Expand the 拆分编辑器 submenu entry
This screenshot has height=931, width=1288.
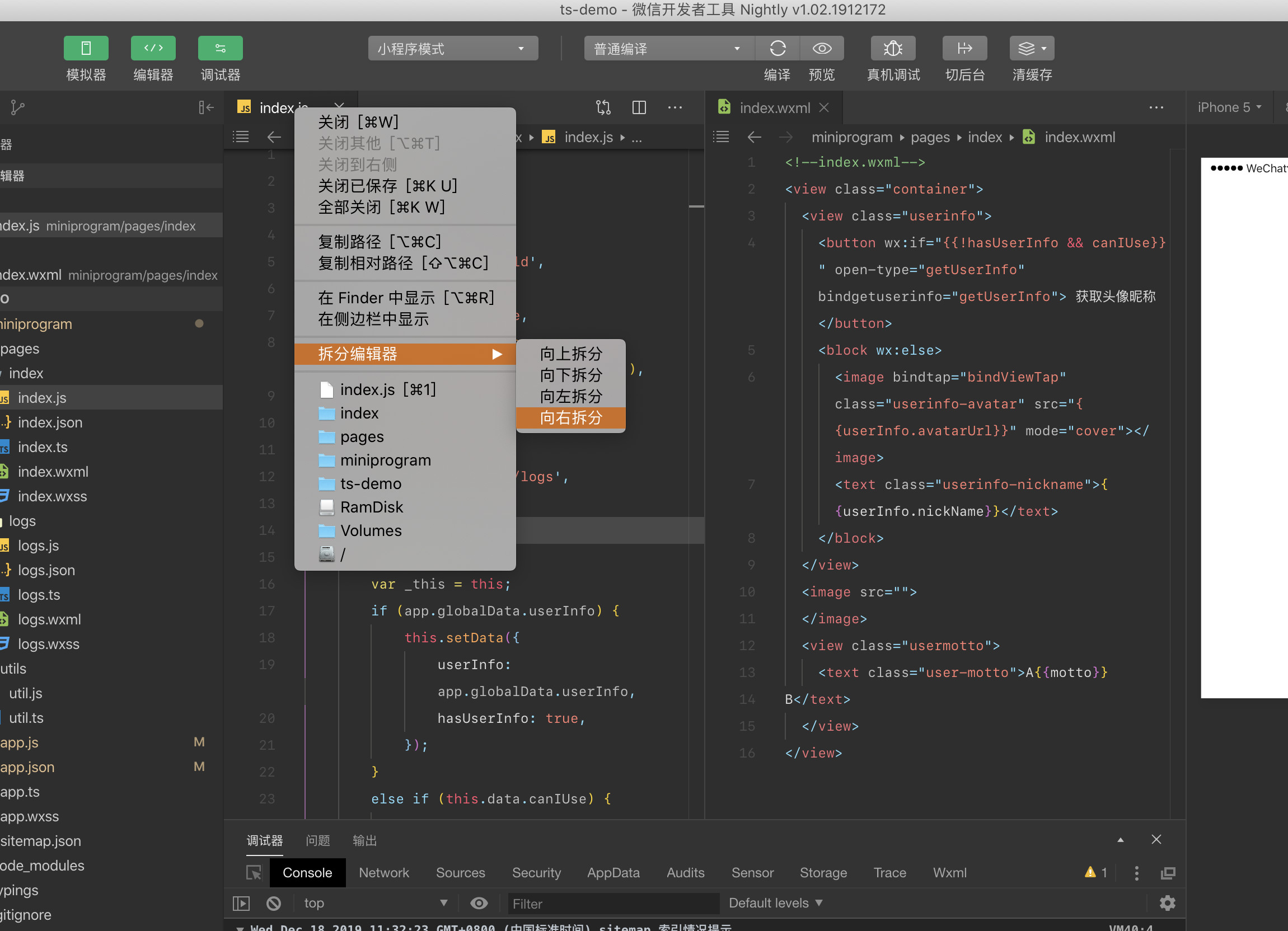(405, 354)
